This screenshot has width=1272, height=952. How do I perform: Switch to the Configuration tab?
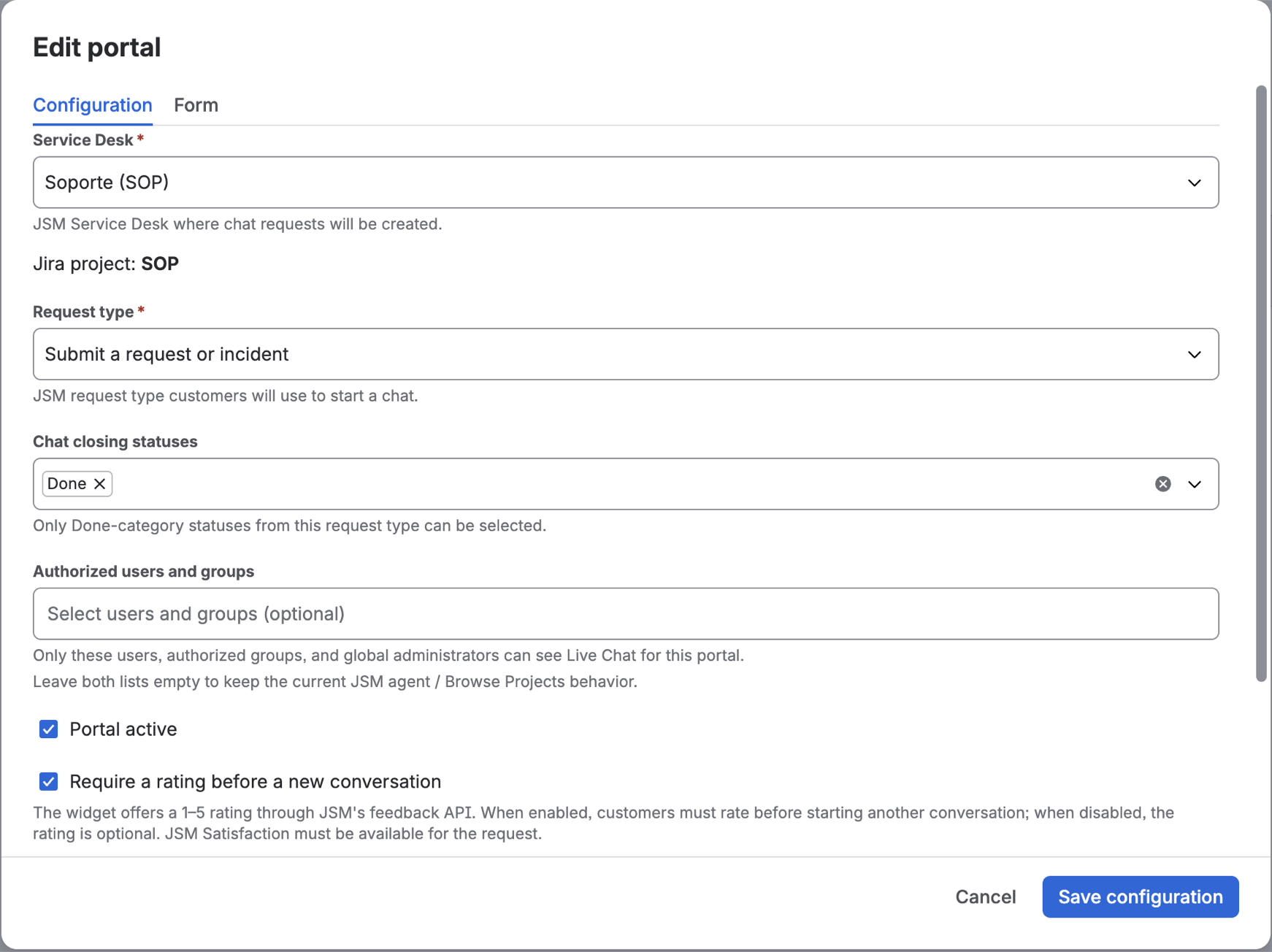(93, 105)
